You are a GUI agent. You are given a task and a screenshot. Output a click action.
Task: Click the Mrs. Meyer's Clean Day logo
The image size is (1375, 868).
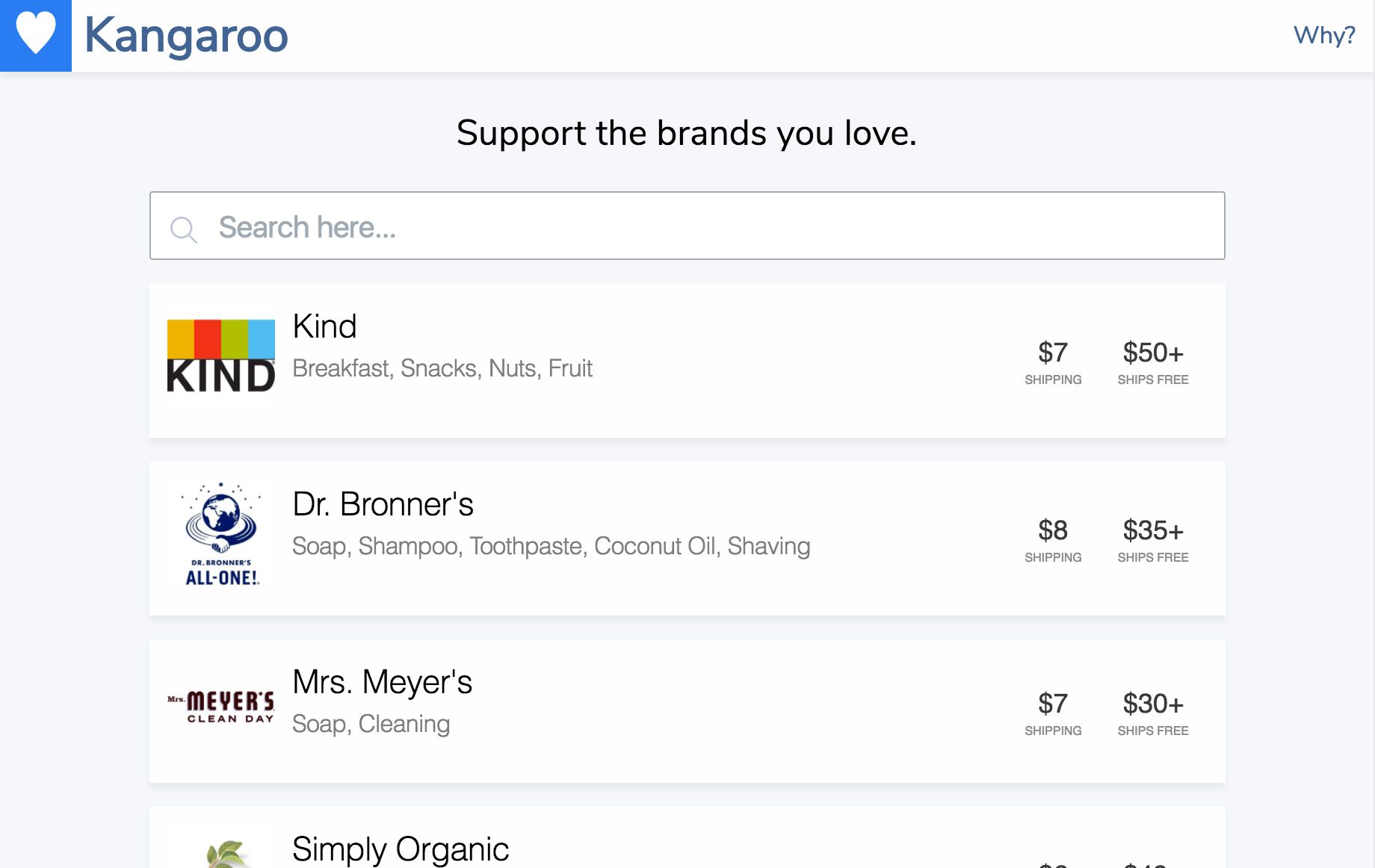[x=220, y=706]
